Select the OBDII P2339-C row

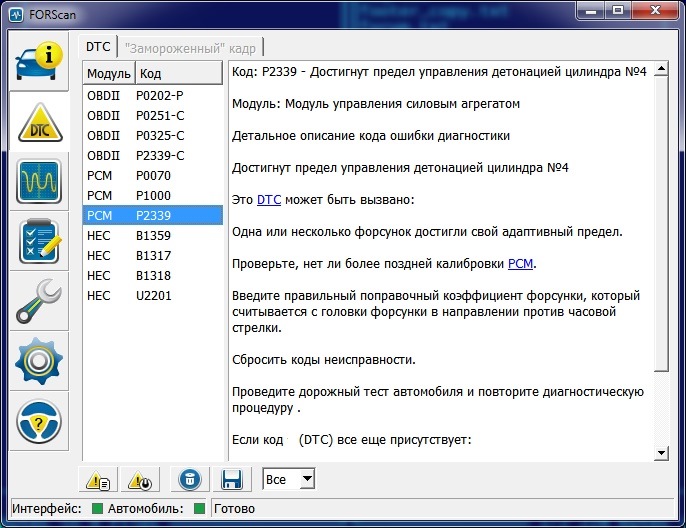pos(153,155)
